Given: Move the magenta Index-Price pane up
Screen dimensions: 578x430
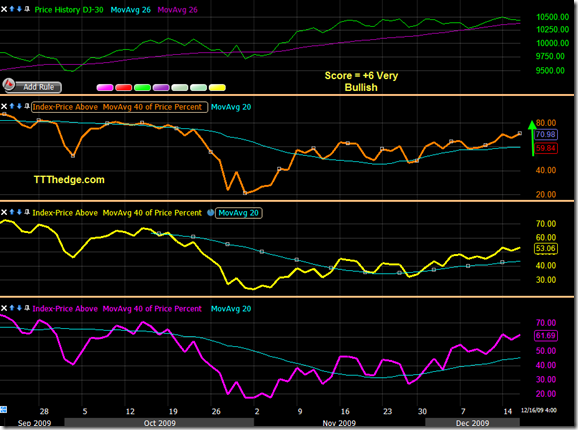Looking at the screenshot, I should click(12, 308).
